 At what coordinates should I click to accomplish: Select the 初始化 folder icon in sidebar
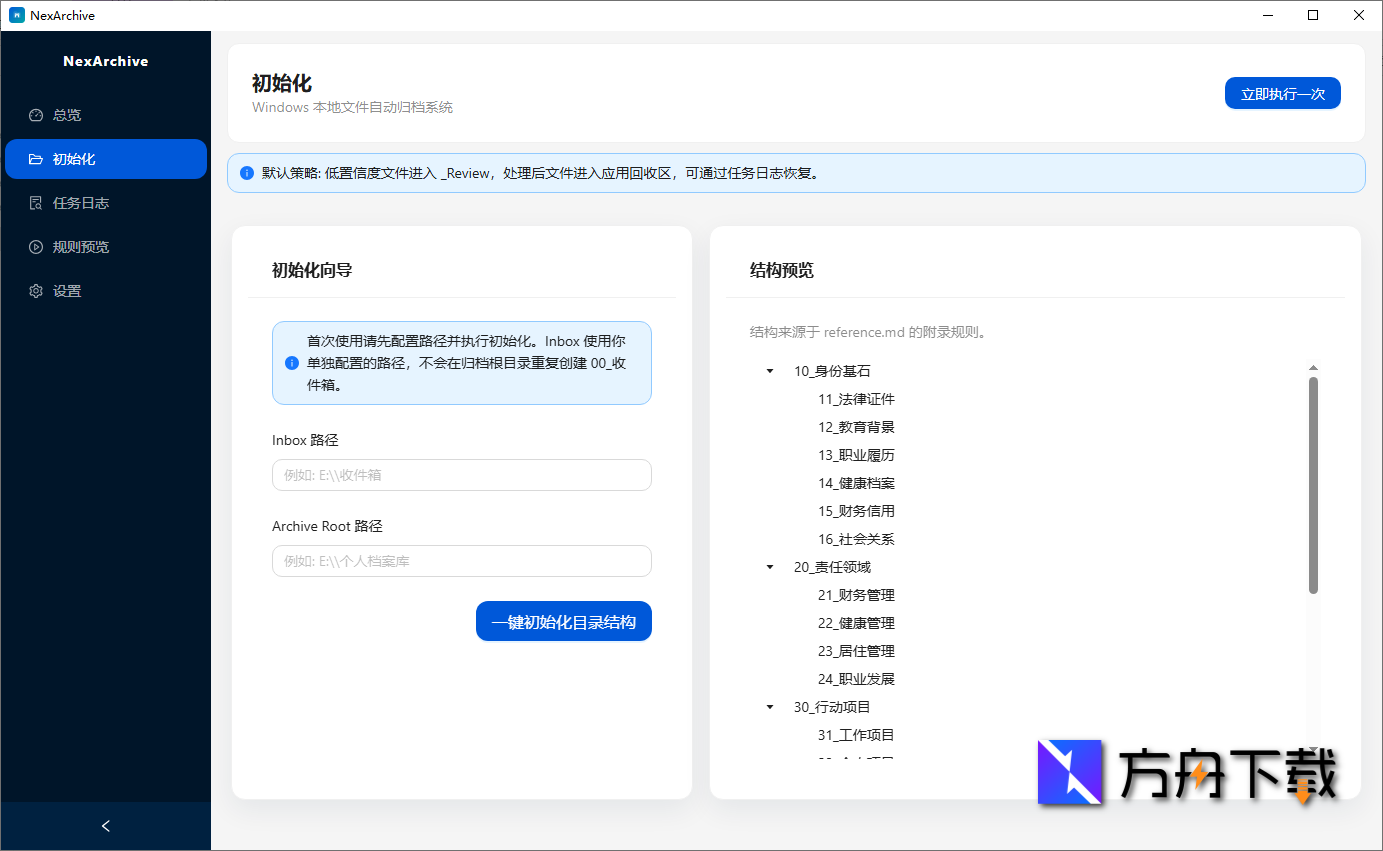pos(36,158)
